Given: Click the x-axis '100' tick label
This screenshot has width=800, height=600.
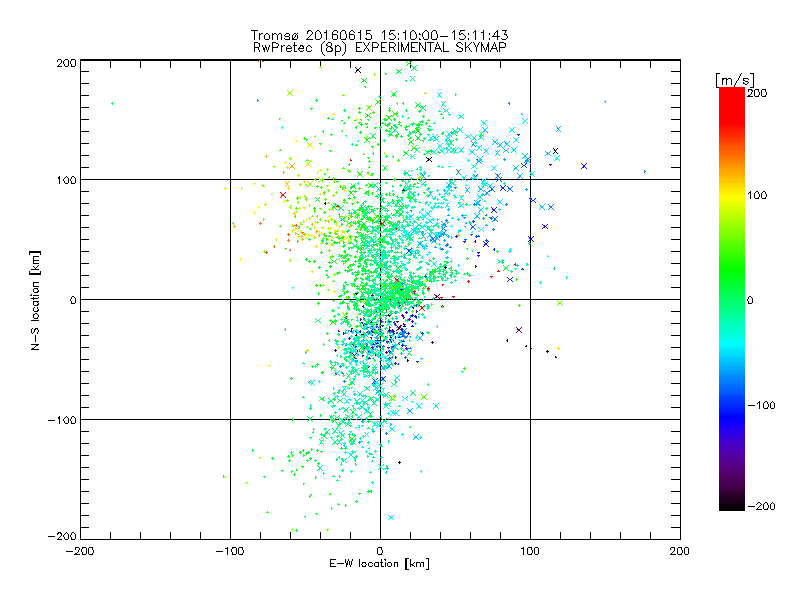Looking at the screenshot, I should [530, 551].
